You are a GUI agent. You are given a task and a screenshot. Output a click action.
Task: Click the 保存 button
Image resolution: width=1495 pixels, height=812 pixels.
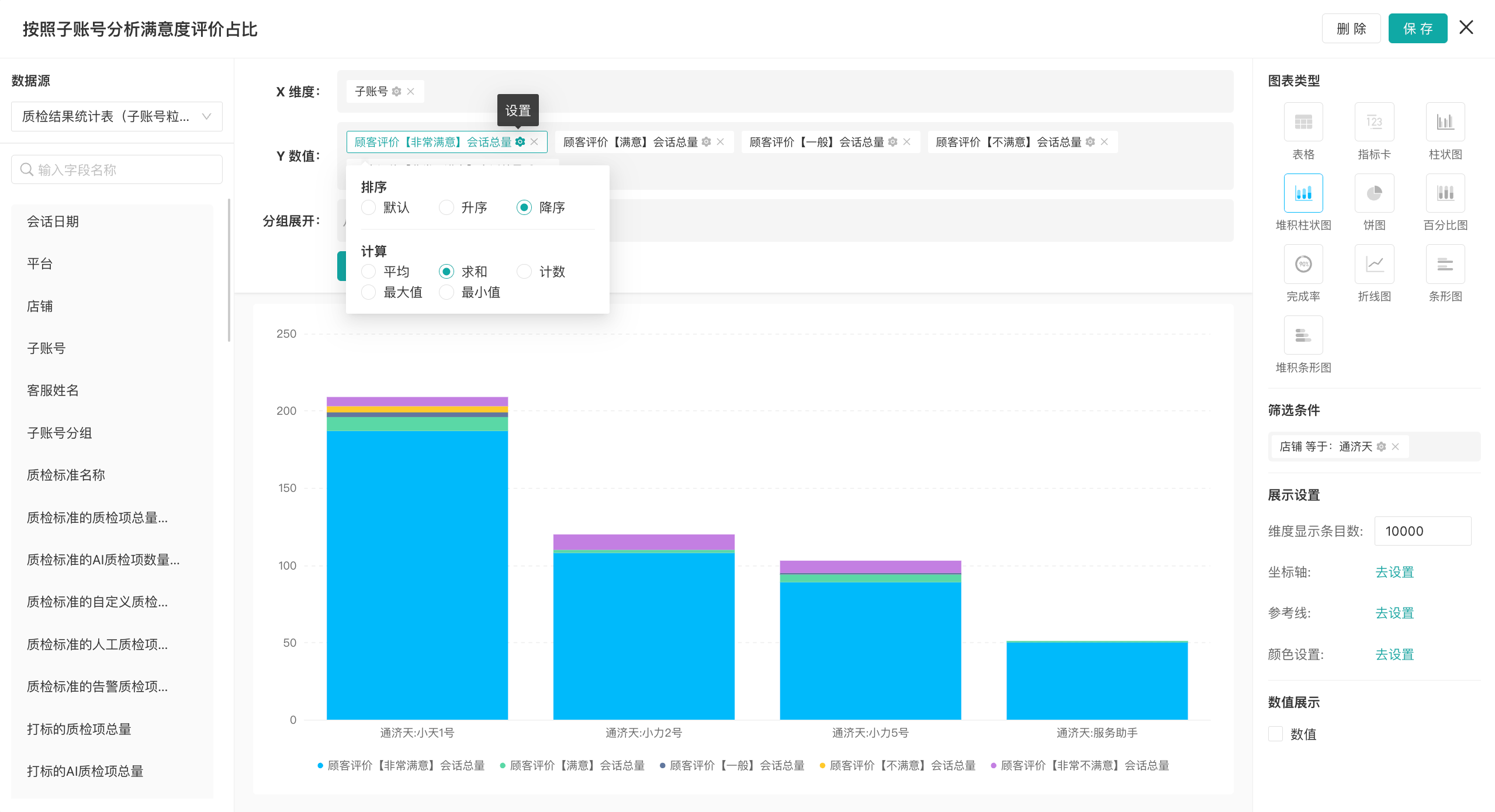tap(1418, 28)
